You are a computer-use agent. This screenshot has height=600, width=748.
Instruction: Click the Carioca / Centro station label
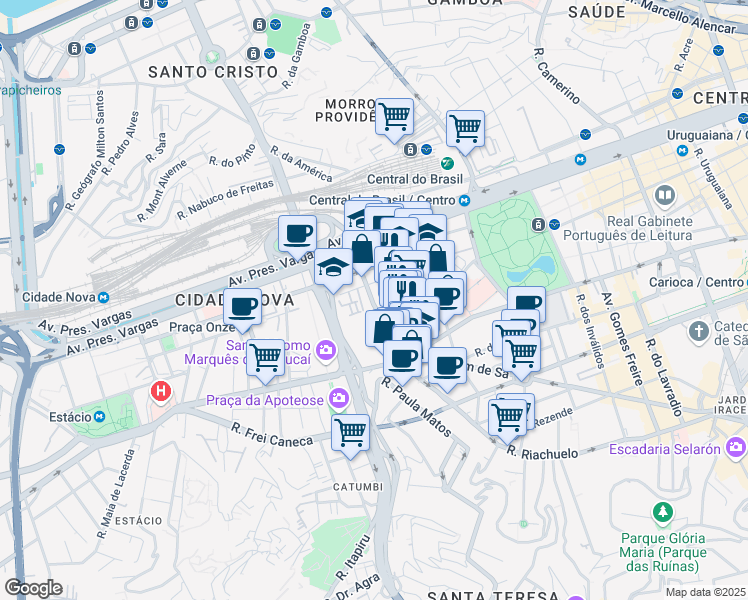[695, 282]
